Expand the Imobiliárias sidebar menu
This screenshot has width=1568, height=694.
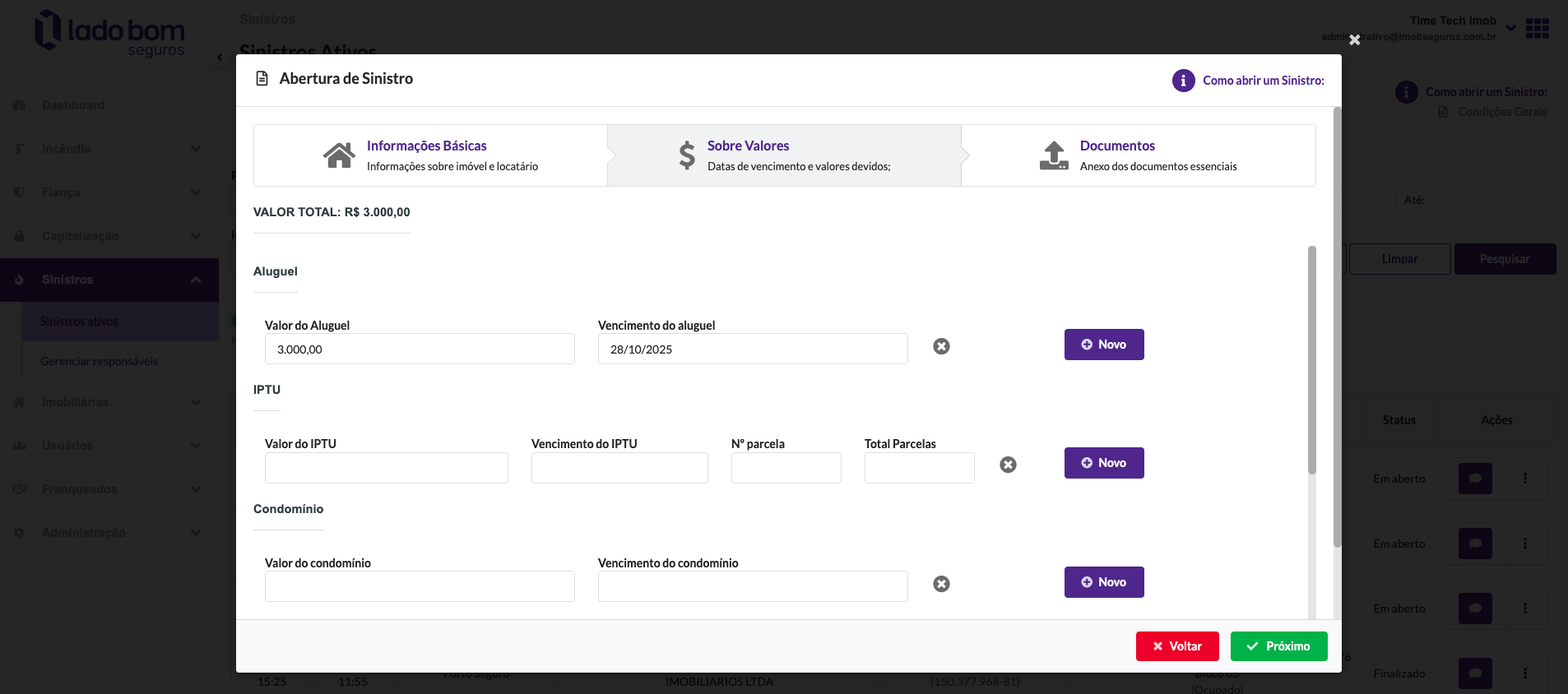click(x=109, y=402)
